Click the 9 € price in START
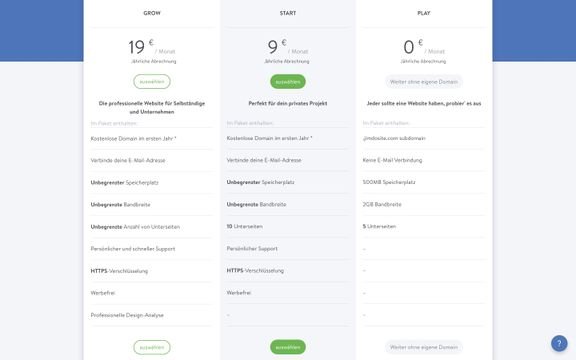This screenshot has height=360, width=576. 277,47
